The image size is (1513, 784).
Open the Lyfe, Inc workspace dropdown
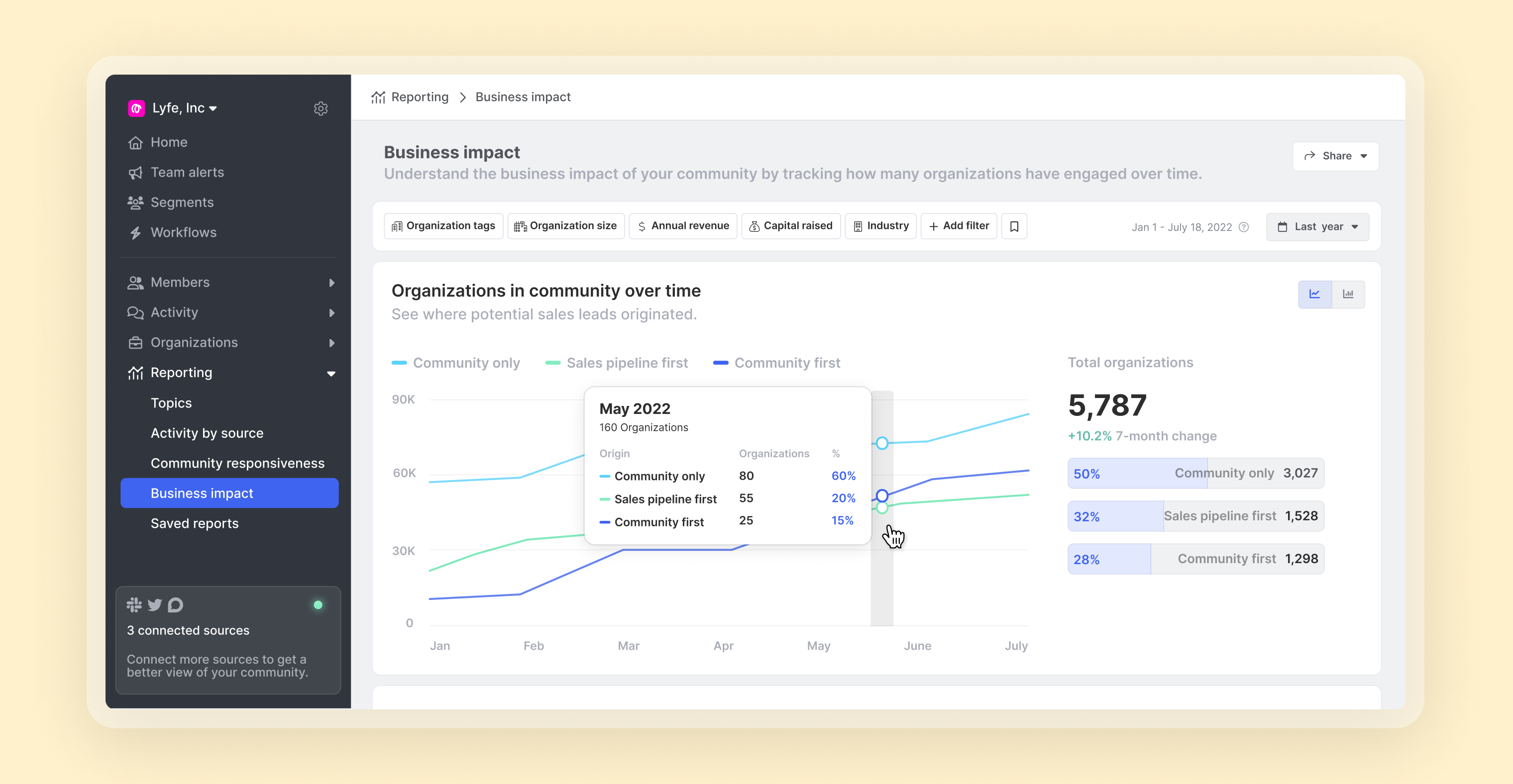click(x=179, y=108)
